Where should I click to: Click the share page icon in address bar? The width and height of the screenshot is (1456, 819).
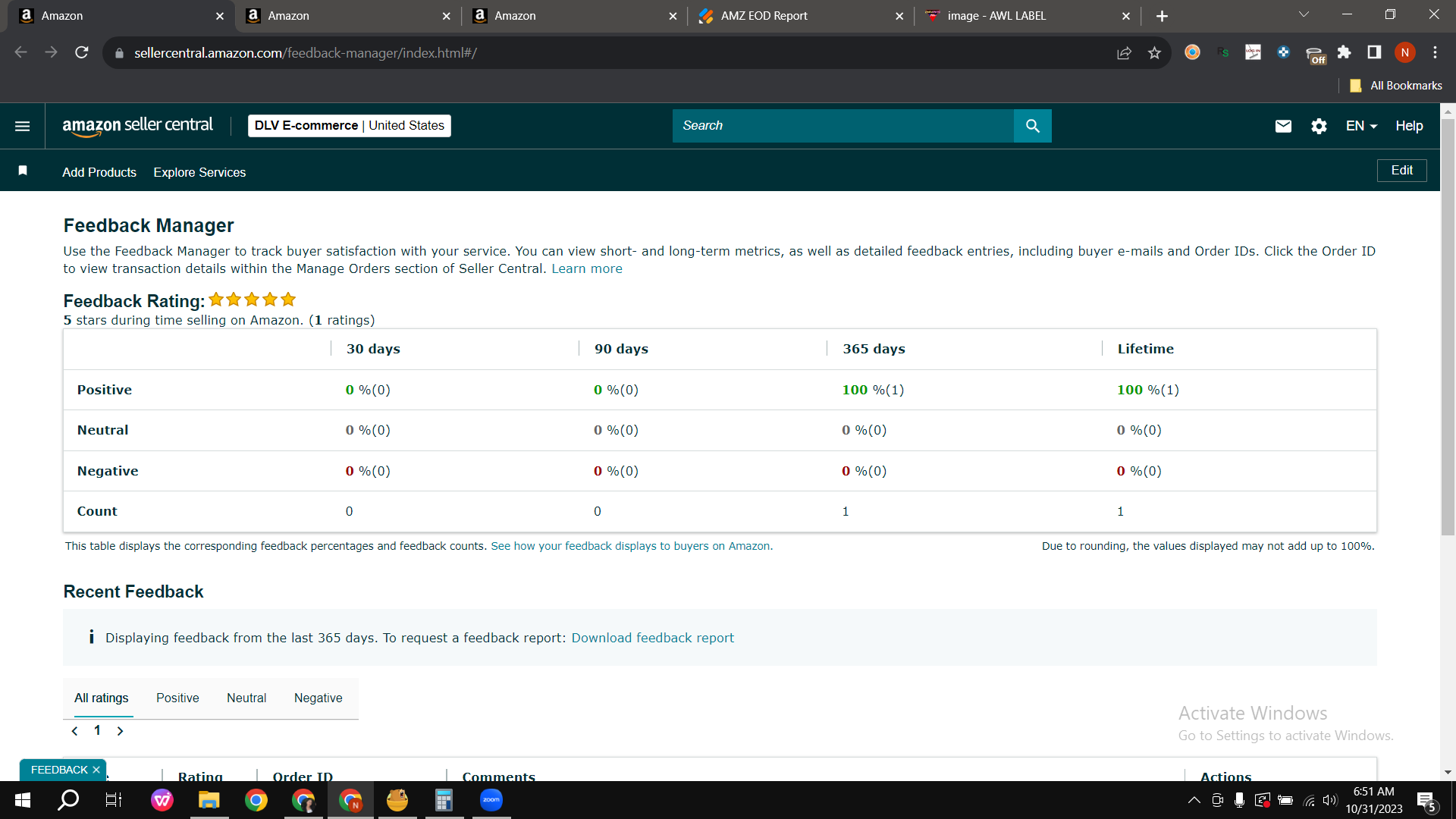coord(1124,52)
